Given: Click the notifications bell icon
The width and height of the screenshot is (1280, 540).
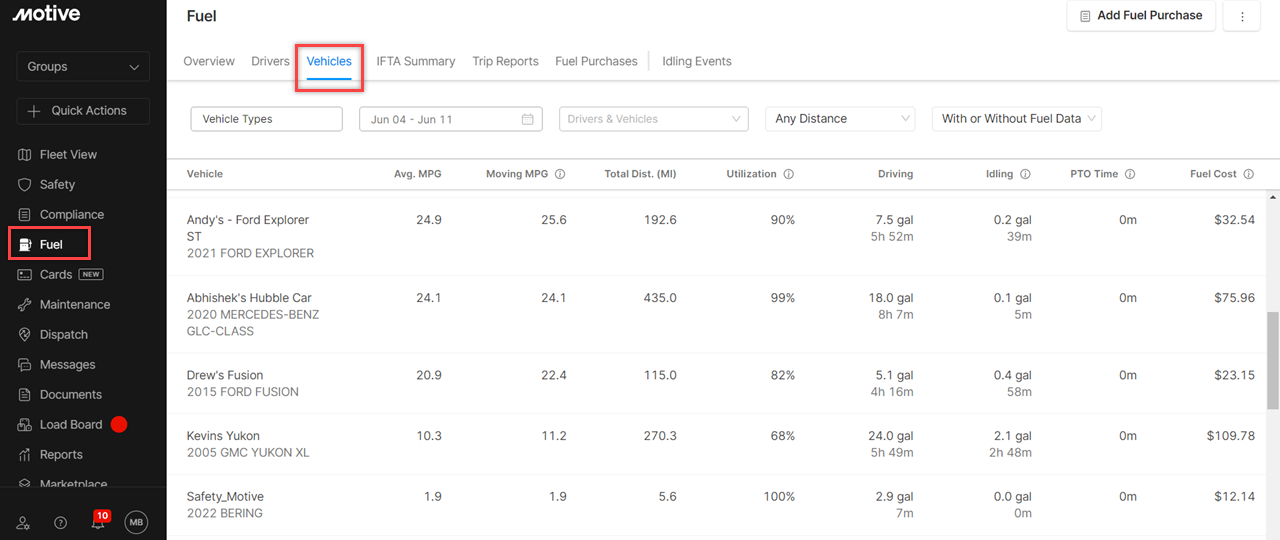Looking at the screenshot, I should [98, 523].
